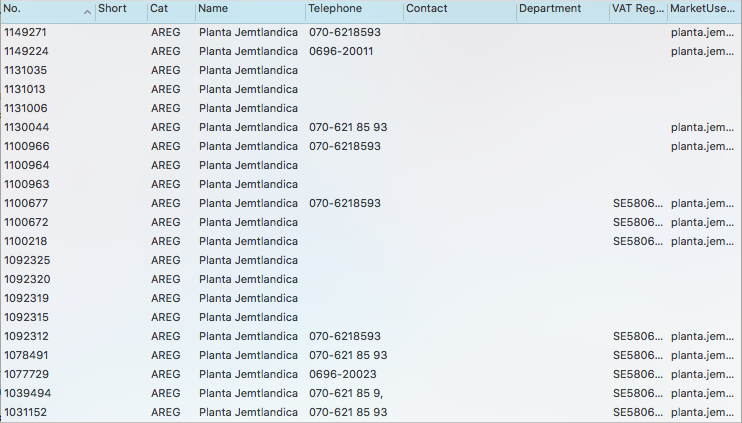Click telephone 070-6218593 in row 1149271
742x423 pixels.
pyautogui.click(x=345, y=32)
